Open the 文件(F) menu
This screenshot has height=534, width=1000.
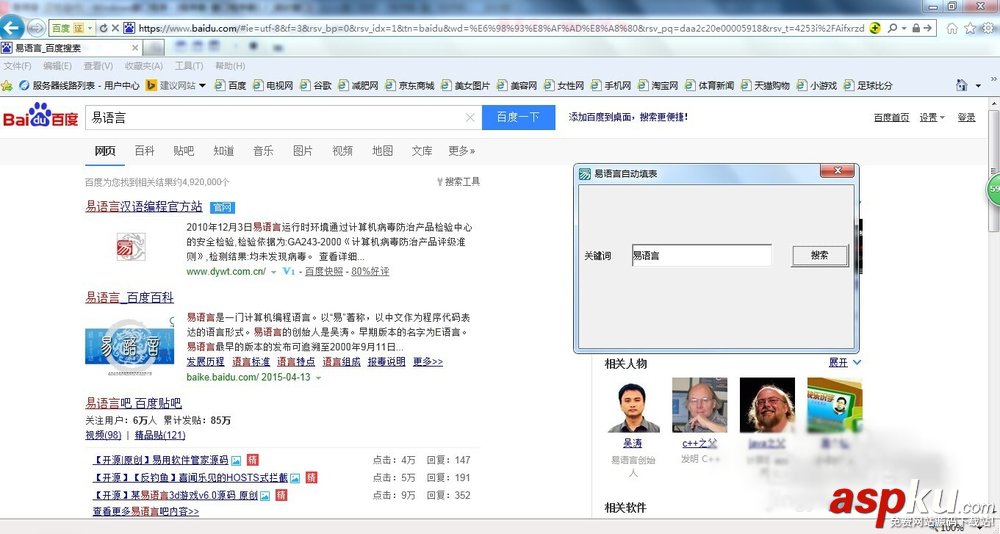(x=17, y=66)
